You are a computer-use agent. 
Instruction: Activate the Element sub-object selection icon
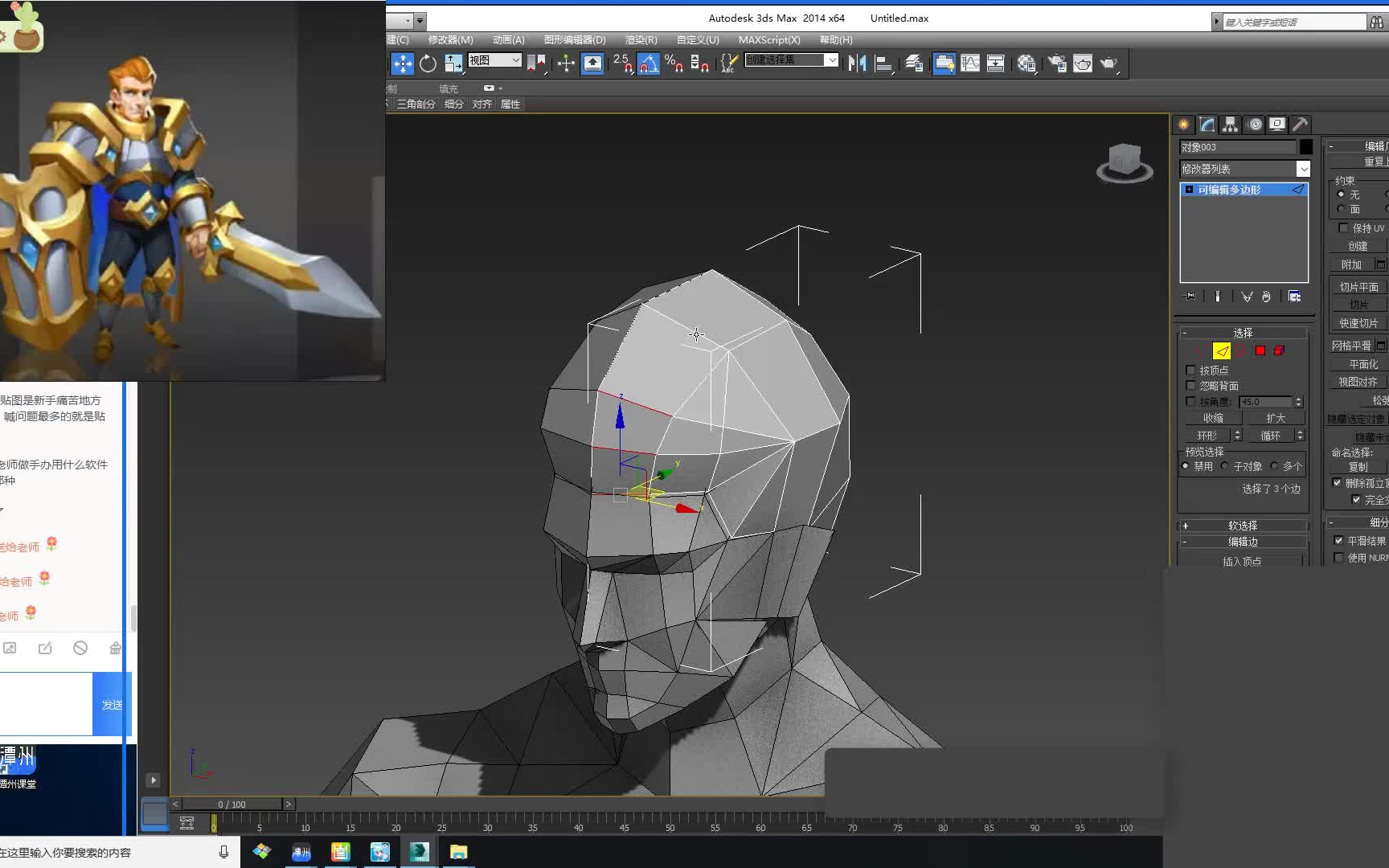[x=1279, y=350]
